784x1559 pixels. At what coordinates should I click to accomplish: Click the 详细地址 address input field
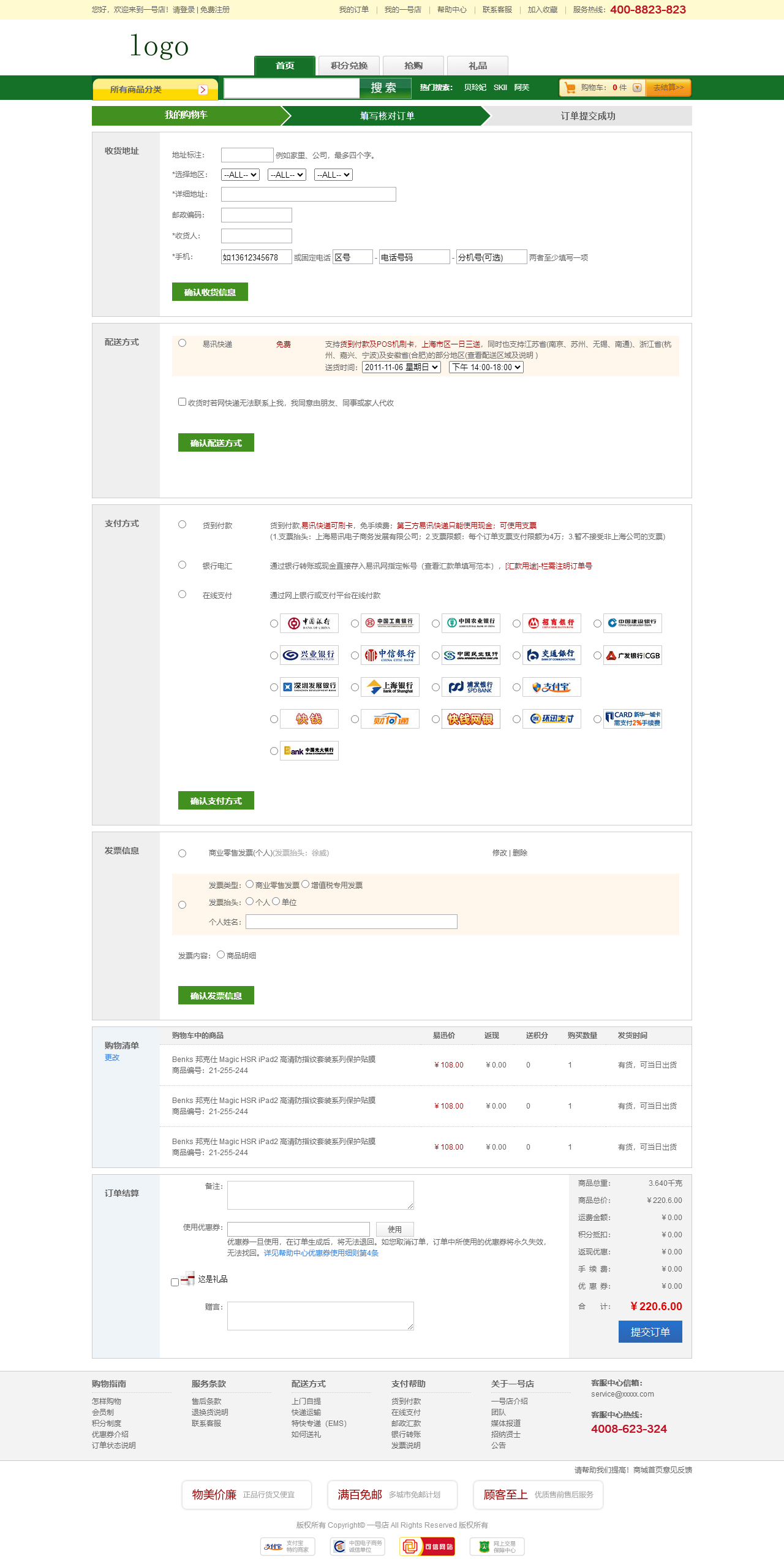[308, 194]
